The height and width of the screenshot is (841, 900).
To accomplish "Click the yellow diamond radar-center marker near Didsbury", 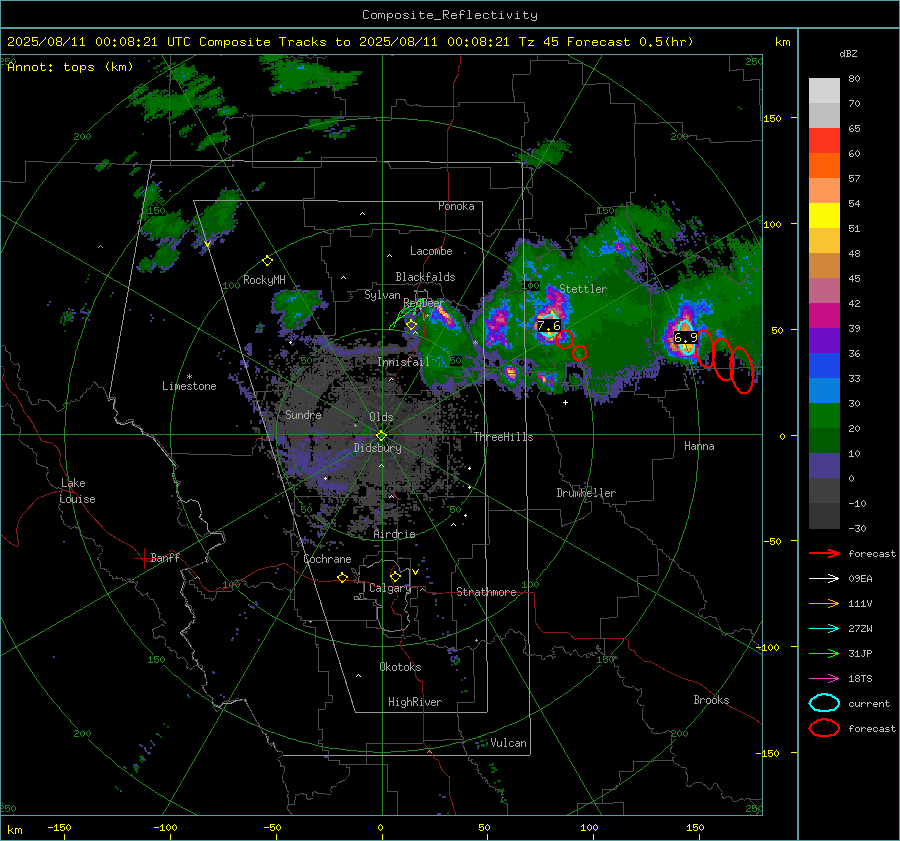I will pyautogui.click(x=381, y=436).
